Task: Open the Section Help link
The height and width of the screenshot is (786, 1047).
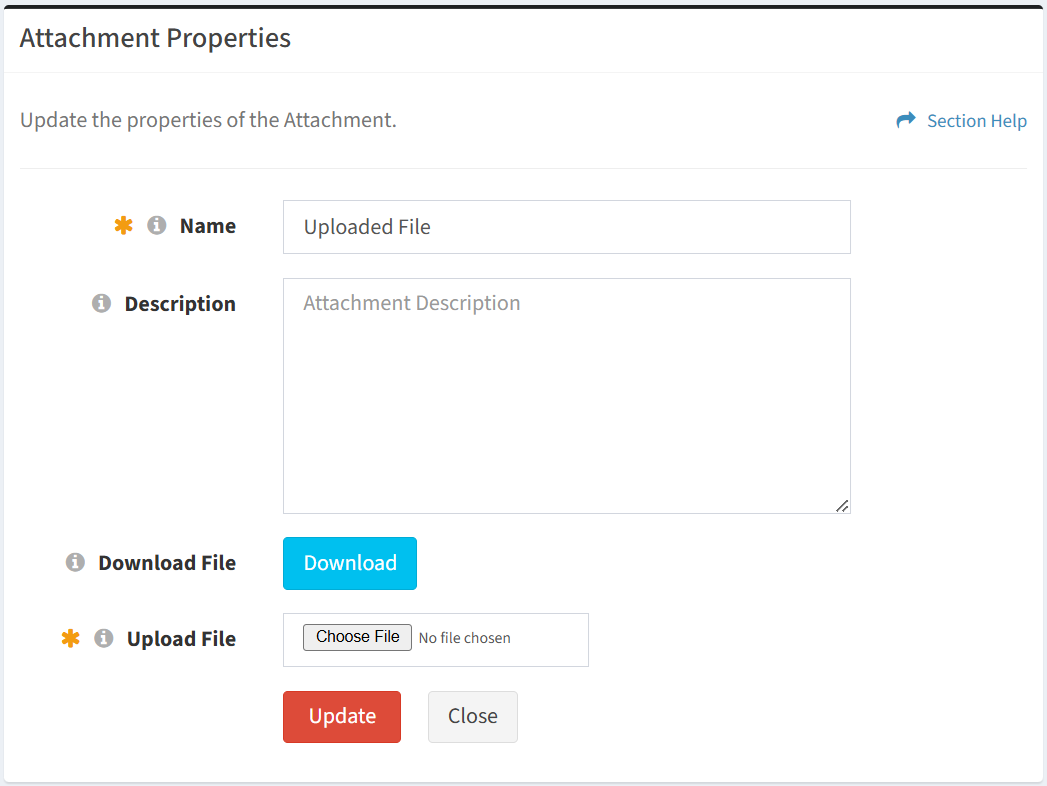Action: click(976, 121)
